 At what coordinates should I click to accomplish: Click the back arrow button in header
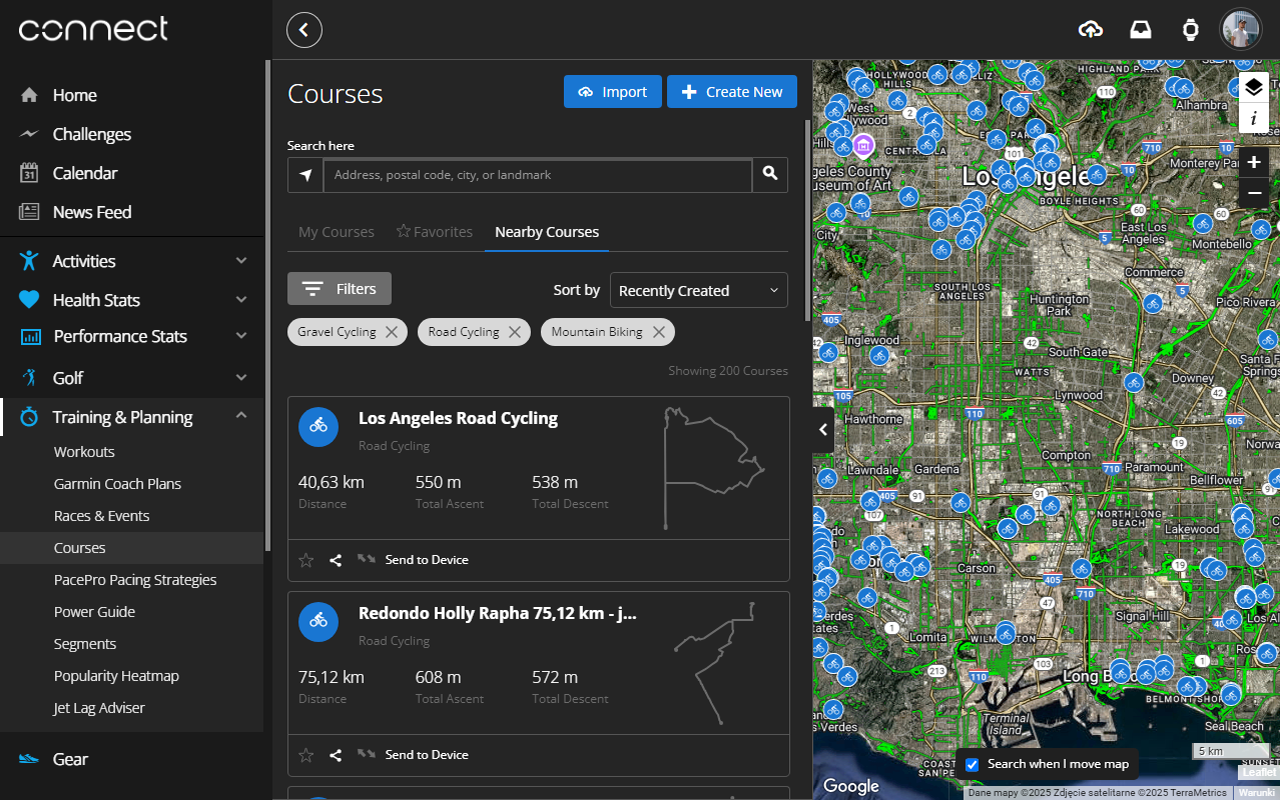pos(304,30)
